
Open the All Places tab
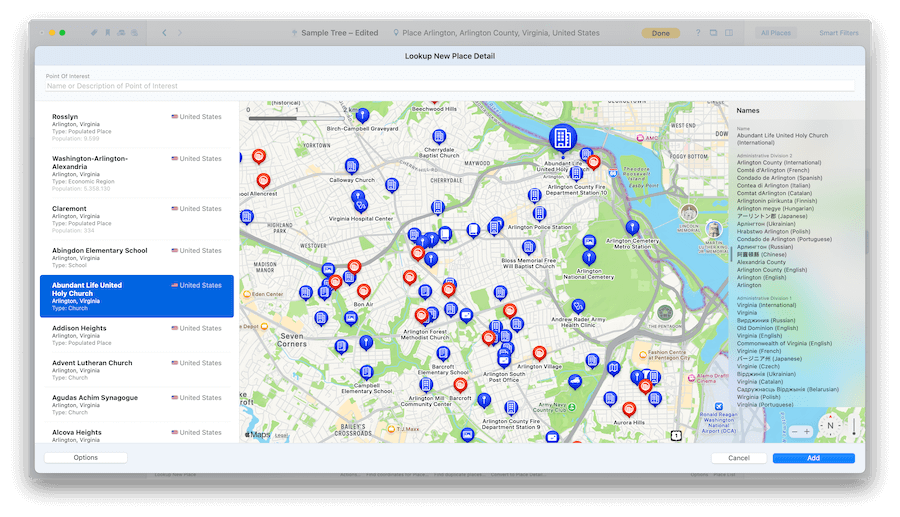tap(775, 33)
